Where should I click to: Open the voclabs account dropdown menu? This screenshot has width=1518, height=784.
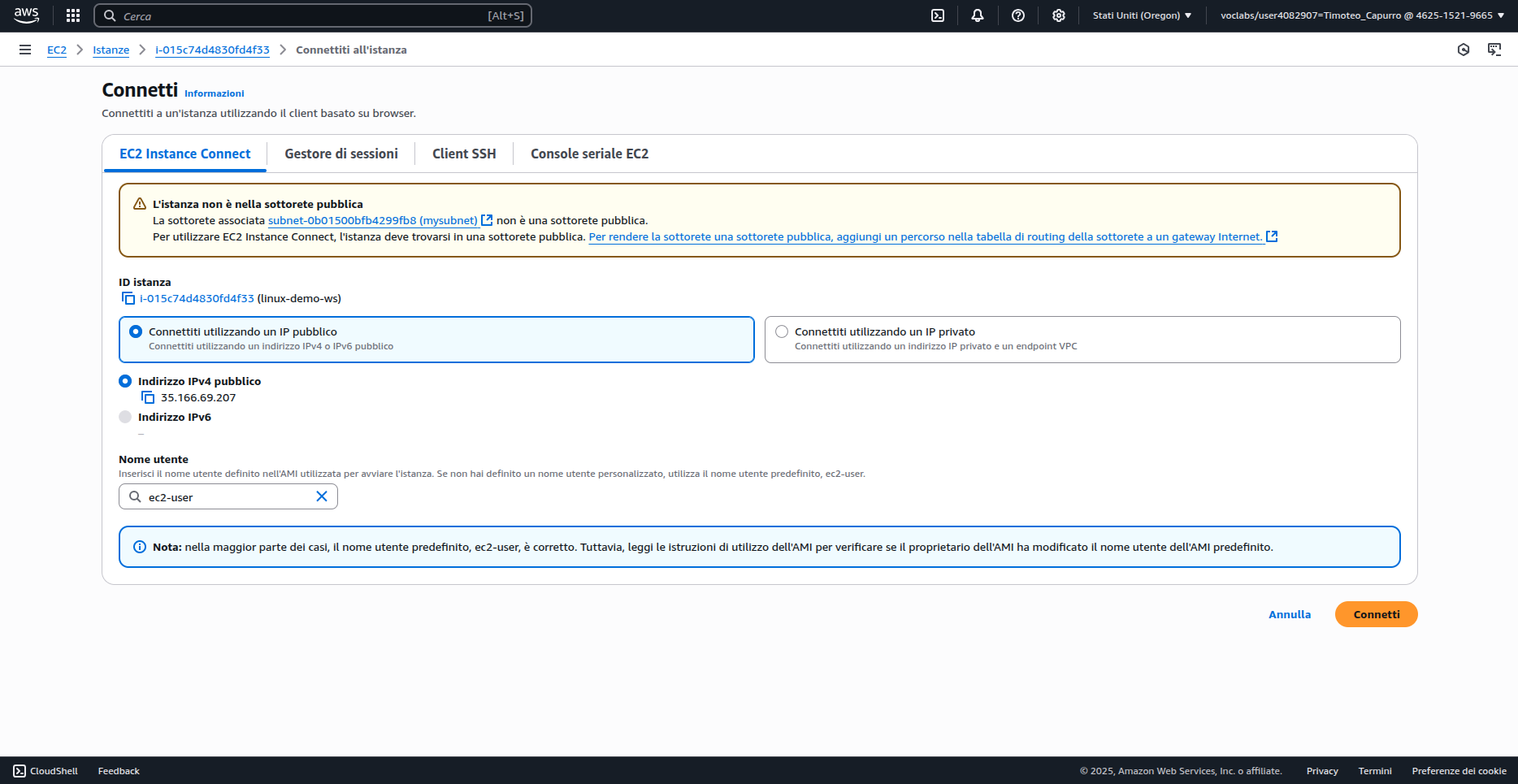pos(1362,15)
